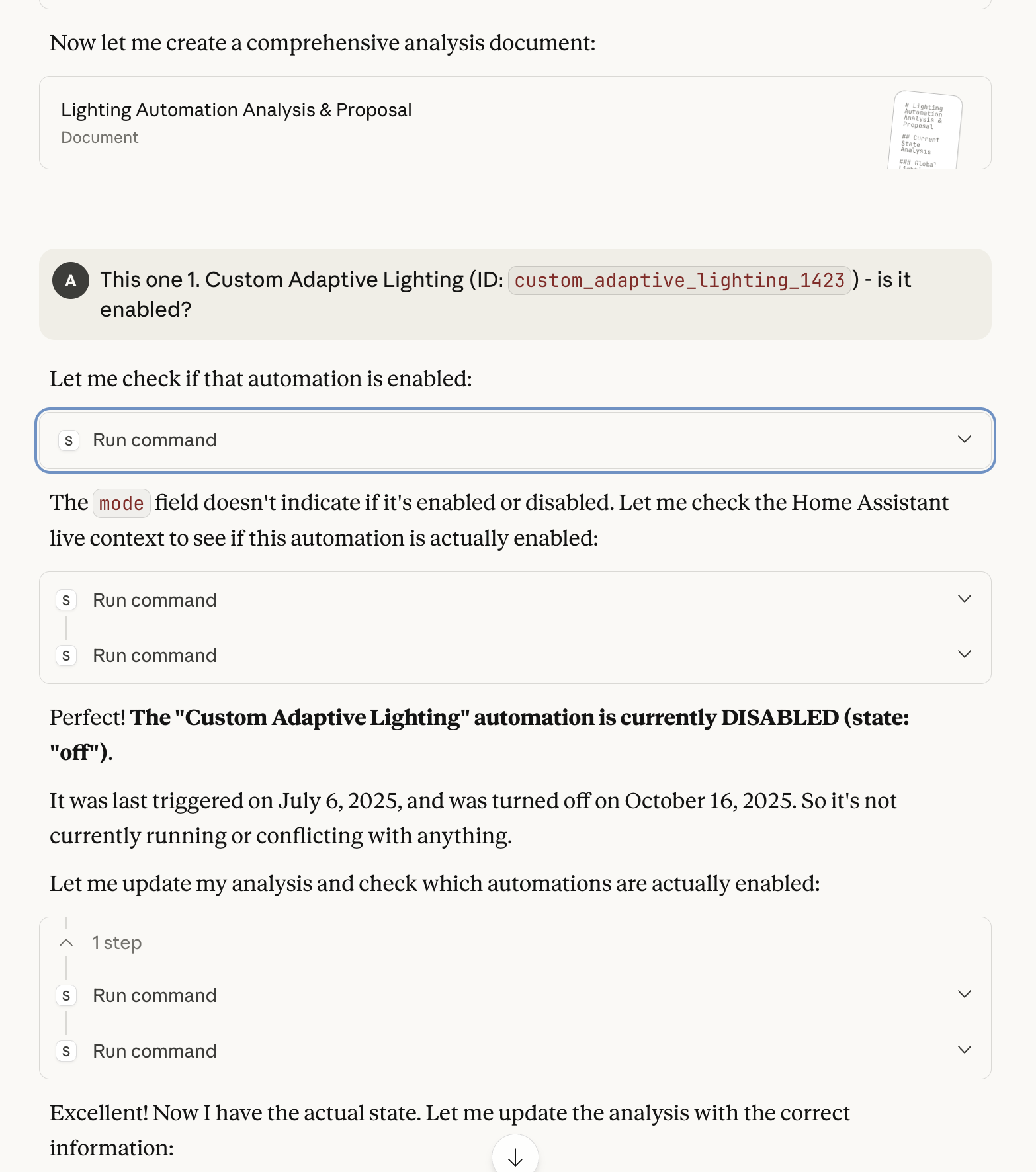Viewport: 1036px width, 1172px height.
Task: Click the S icon in the focused Run command row
Action: coord(69,440)
